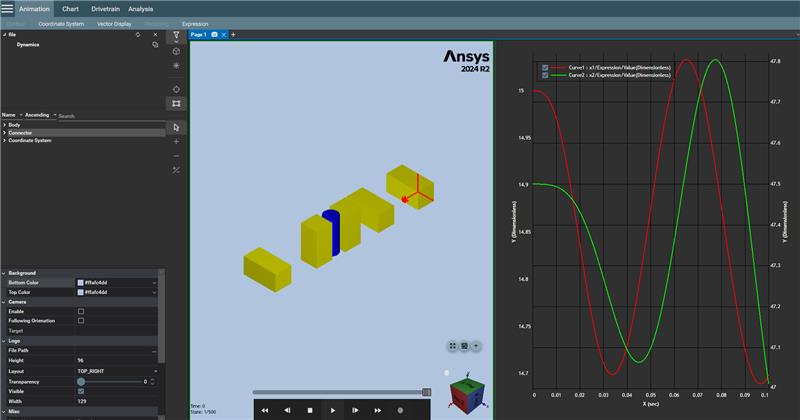Expand the Body tree node

[4, 125]
